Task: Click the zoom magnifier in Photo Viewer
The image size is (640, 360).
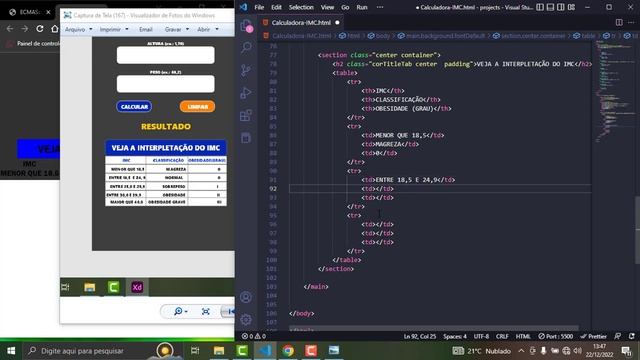Action: click(x=180, y=311)
